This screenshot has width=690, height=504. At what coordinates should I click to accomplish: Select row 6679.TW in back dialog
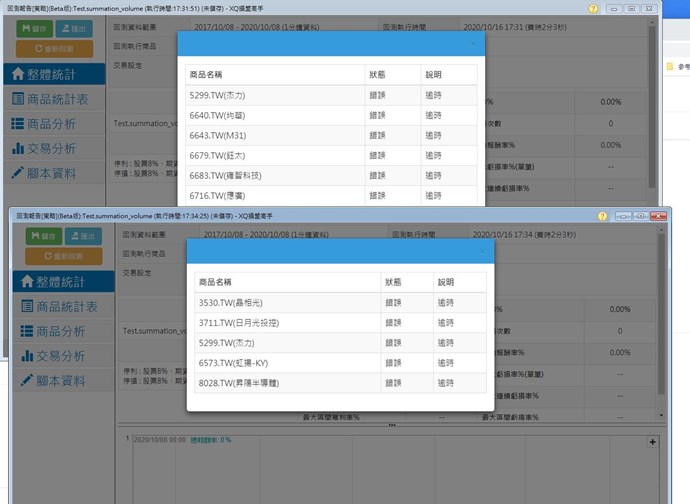coord(331,155)
